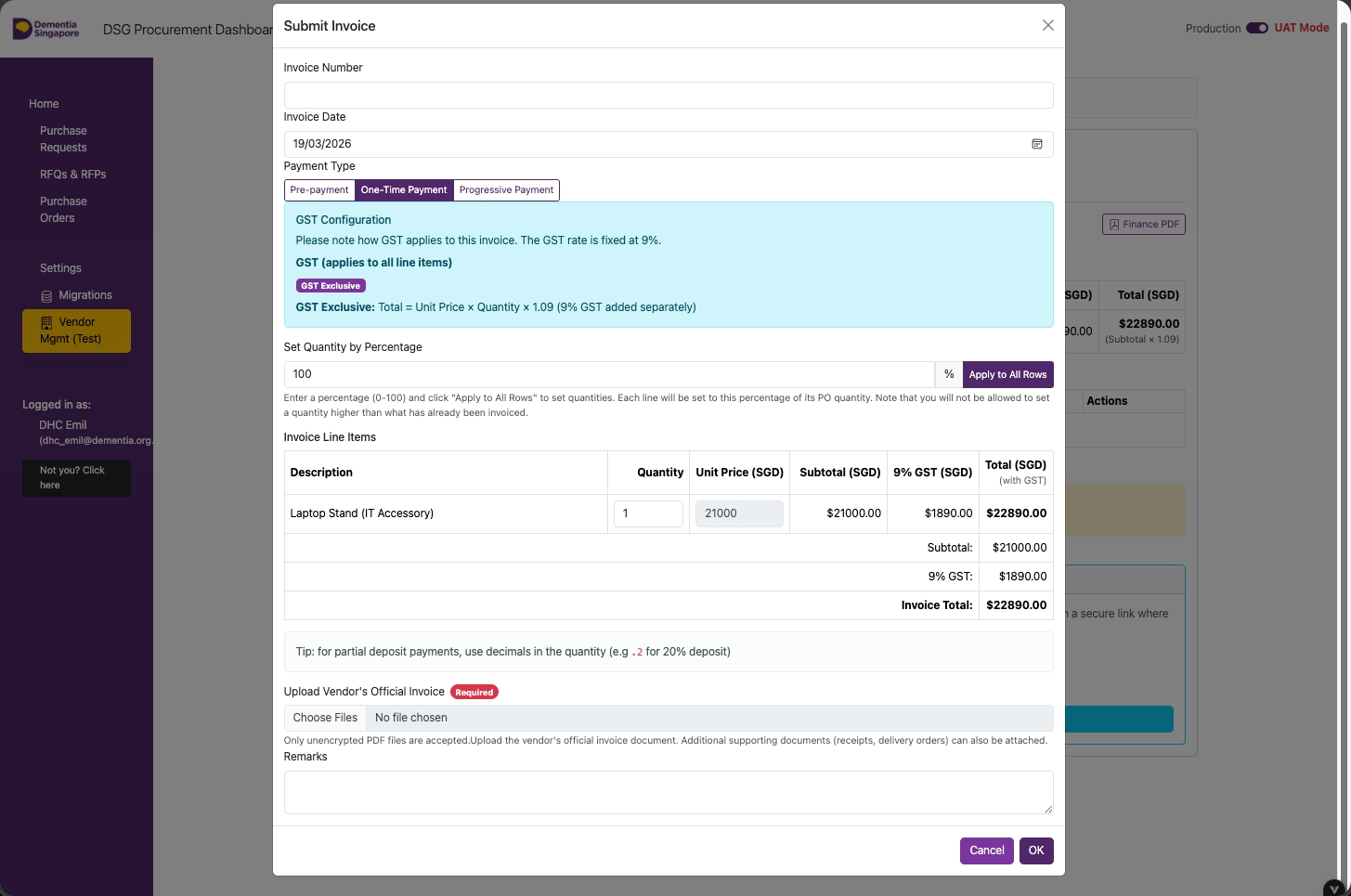Cancel the invoice submission
The image size is (1351, 896).
click(986, 851)
